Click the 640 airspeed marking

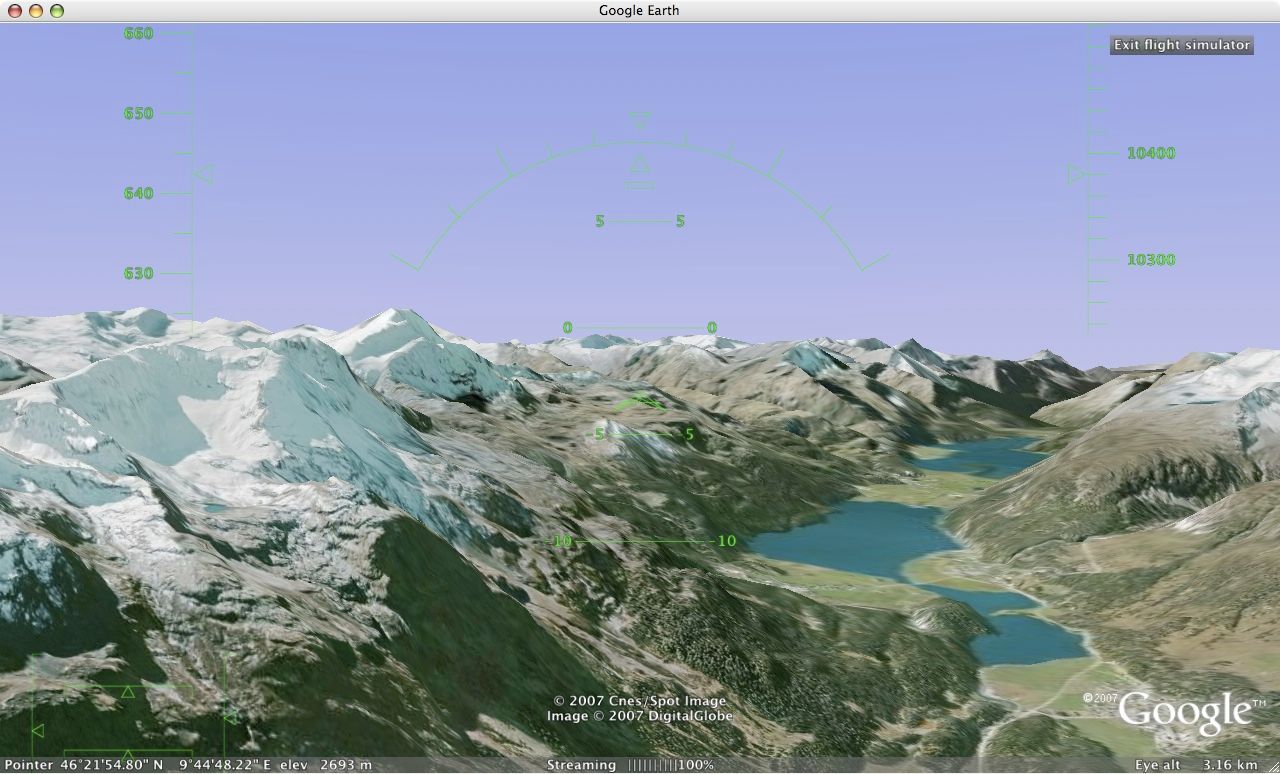[138, 193]
